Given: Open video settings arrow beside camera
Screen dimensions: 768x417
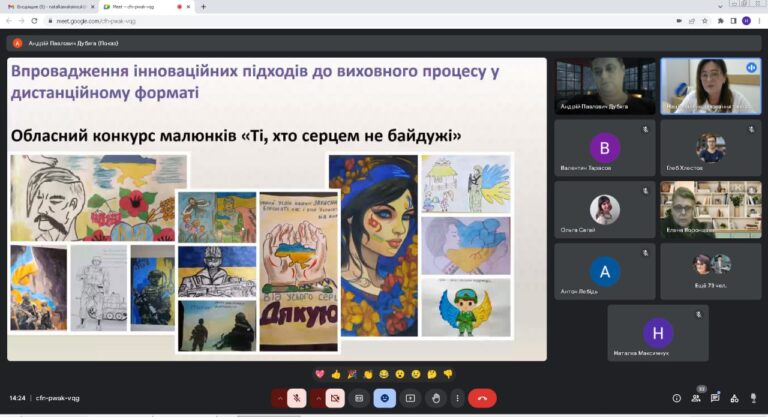Looking at the screenshot, I should [318, 398].
